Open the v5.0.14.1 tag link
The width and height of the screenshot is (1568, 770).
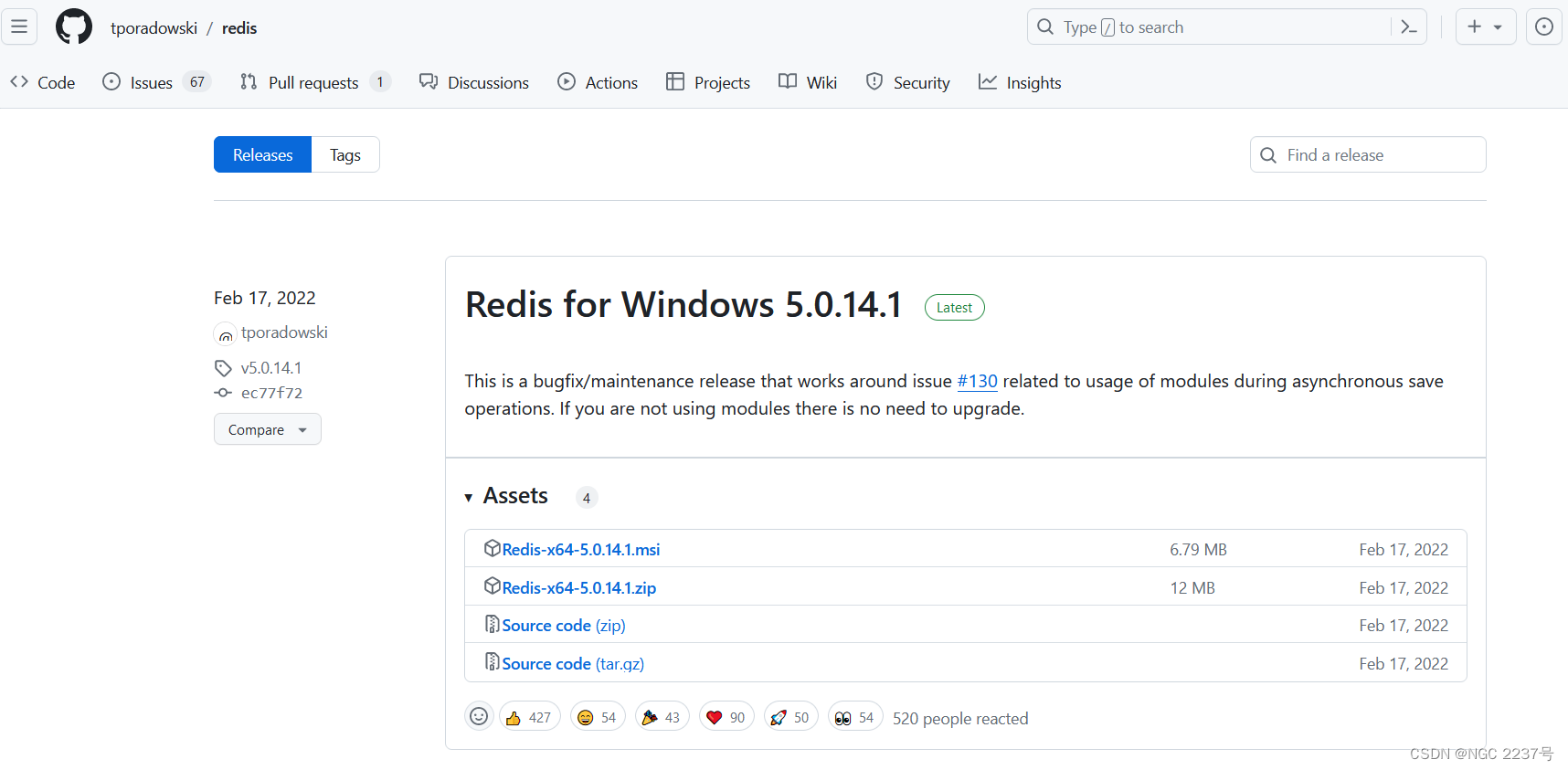click(x=271, y=367)
